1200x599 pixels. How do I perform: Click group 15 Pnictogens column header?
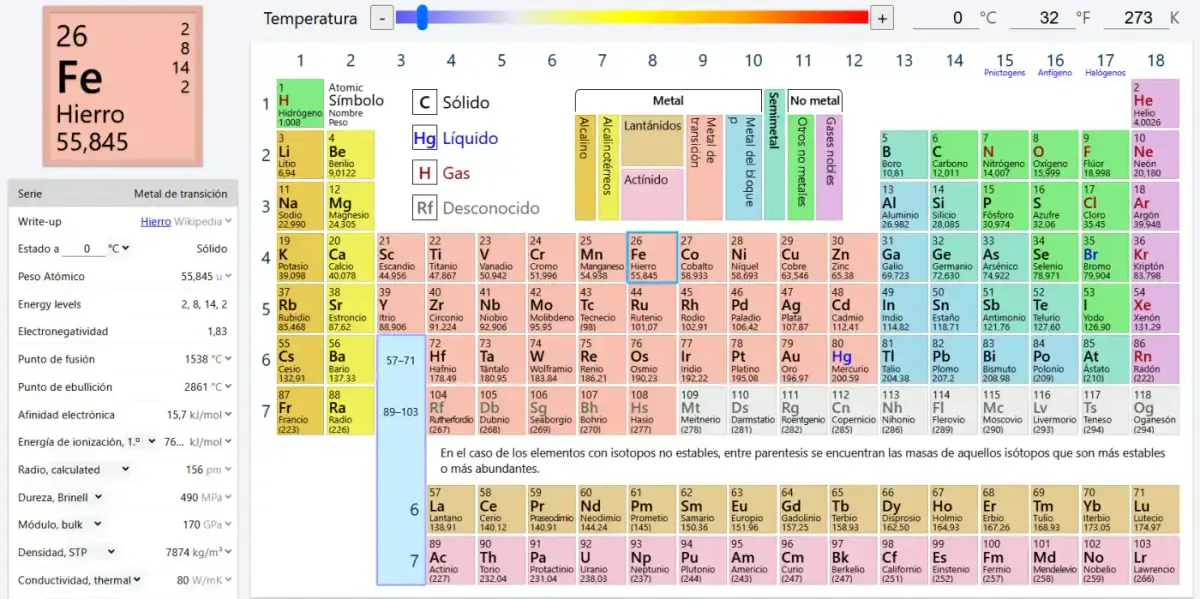click(1005, 64)
